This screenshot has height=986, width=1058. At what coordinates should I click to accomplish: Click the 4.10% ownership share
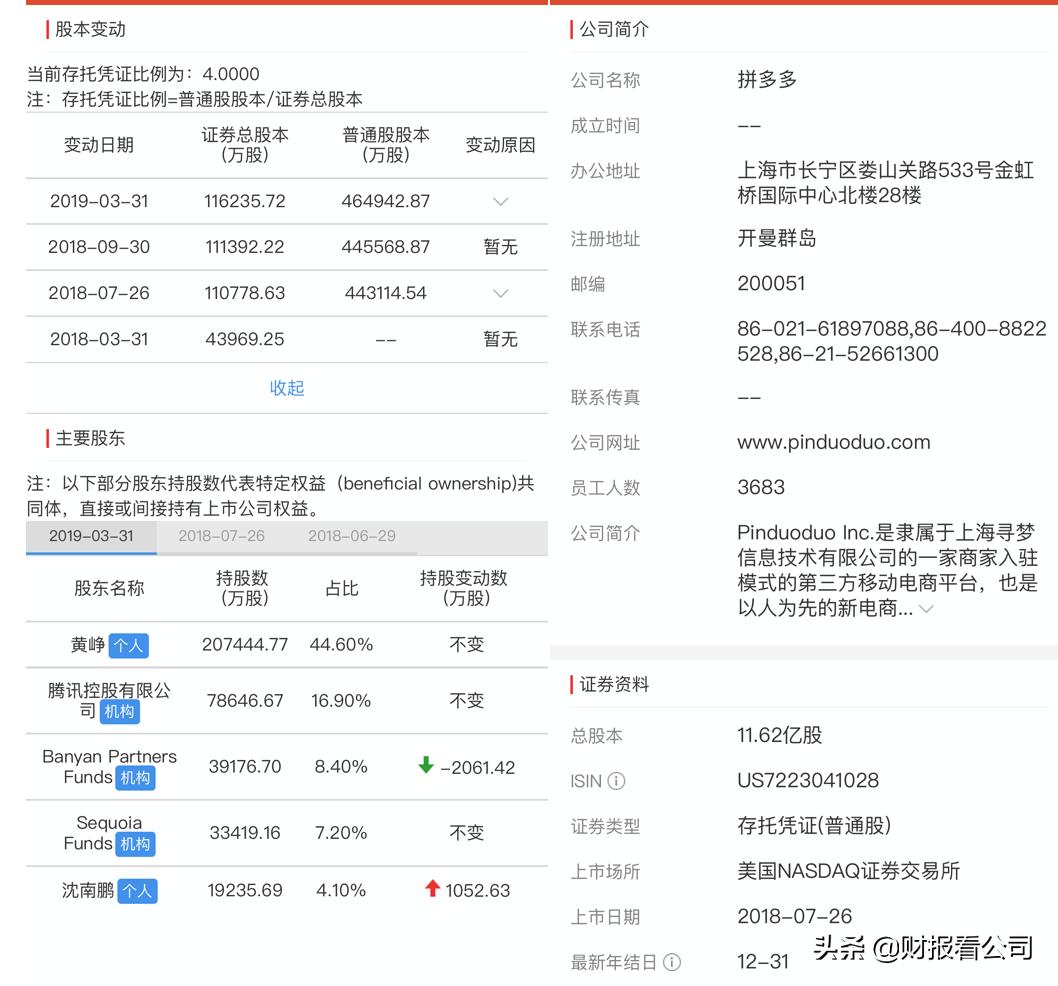(341, 890)
